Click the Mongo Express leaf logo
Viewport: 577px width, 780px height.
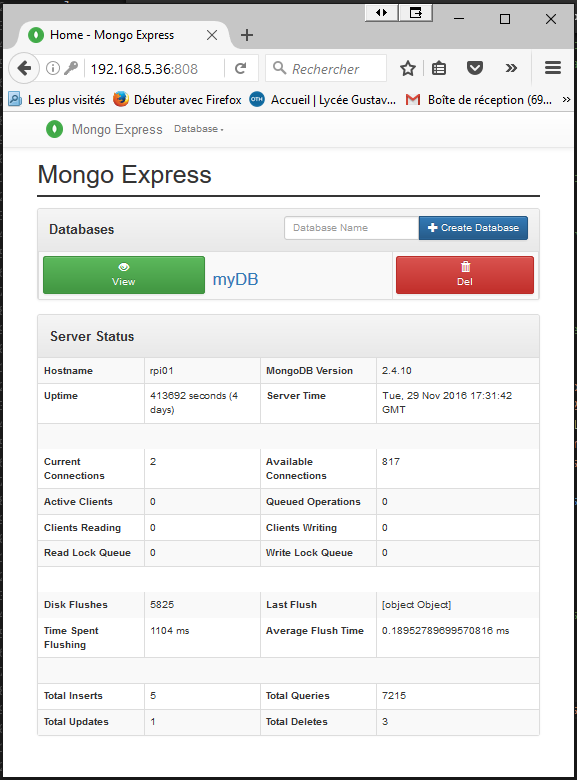coord(54,129)
